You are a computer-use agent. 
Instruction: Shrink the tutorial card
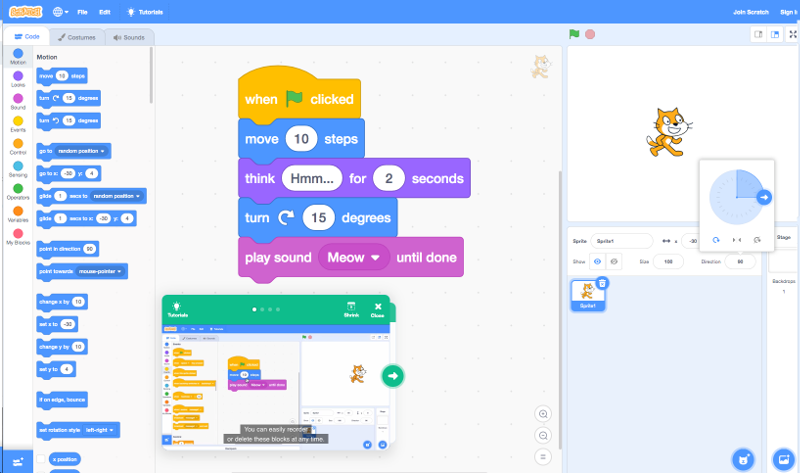click(x=351, y=309)
